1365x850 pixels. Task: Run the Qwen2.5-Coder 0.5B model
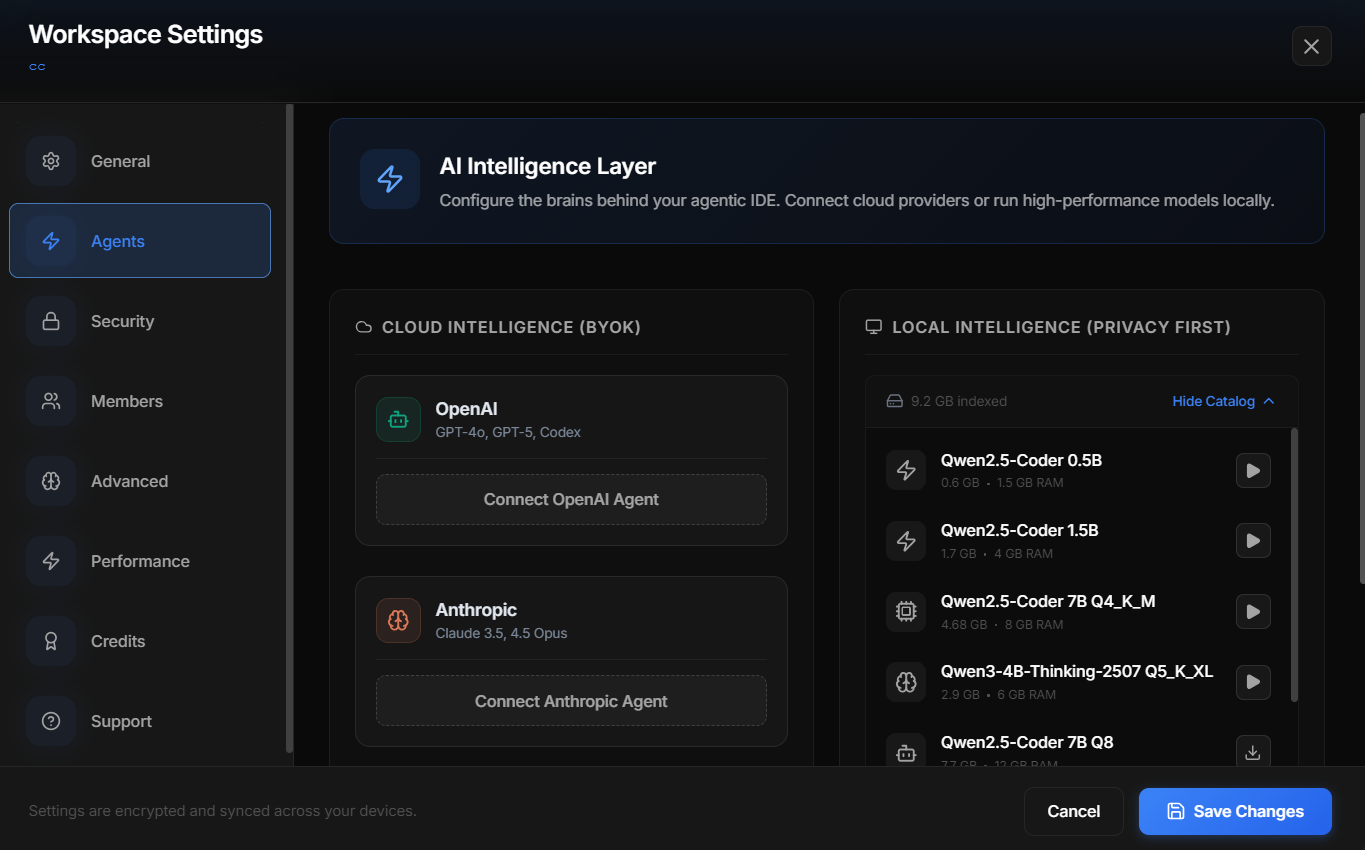point(1253,470)
